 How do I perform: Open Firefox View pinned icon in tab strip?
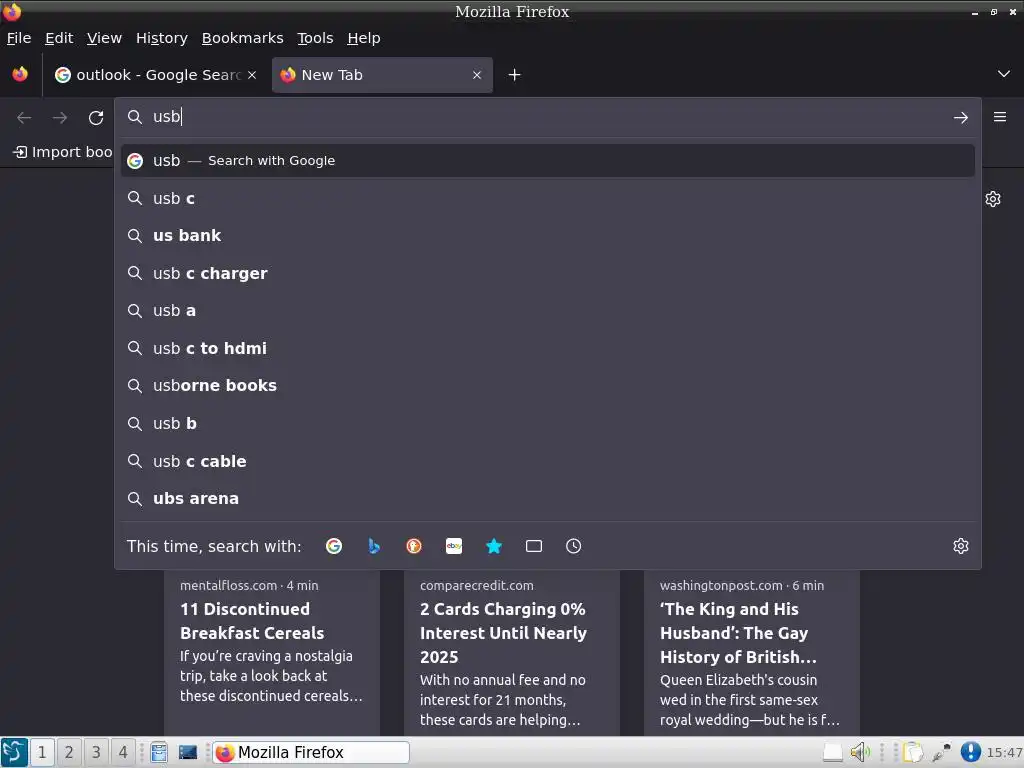[x=20, y=74]
